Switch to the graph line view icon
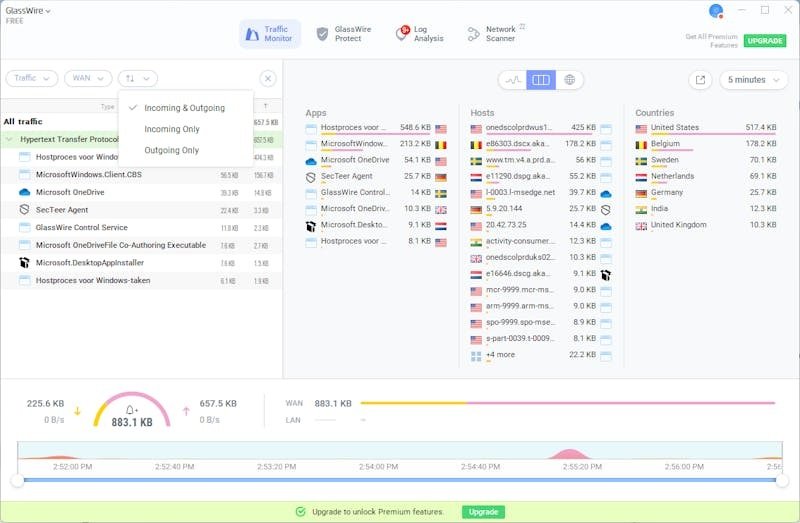Screen dimensions: 800x523 click(x=513, y=80)
